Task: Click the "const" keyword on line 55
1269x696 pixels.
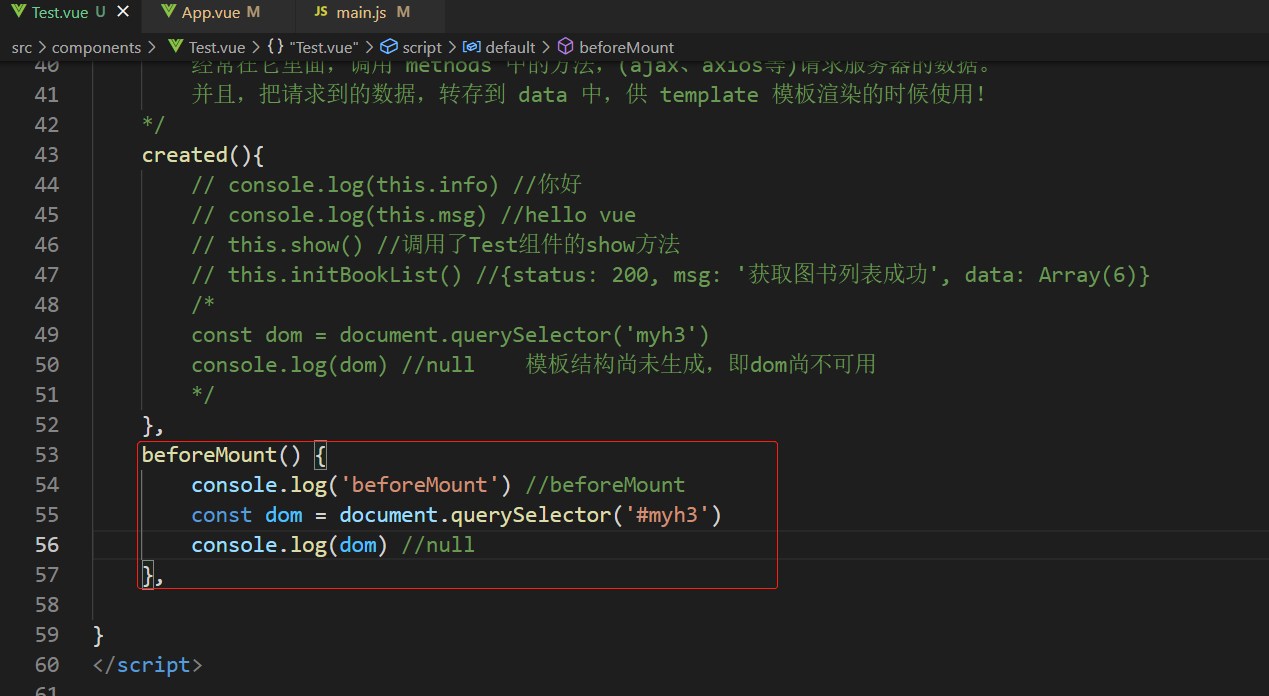Action: click(222, 515)
